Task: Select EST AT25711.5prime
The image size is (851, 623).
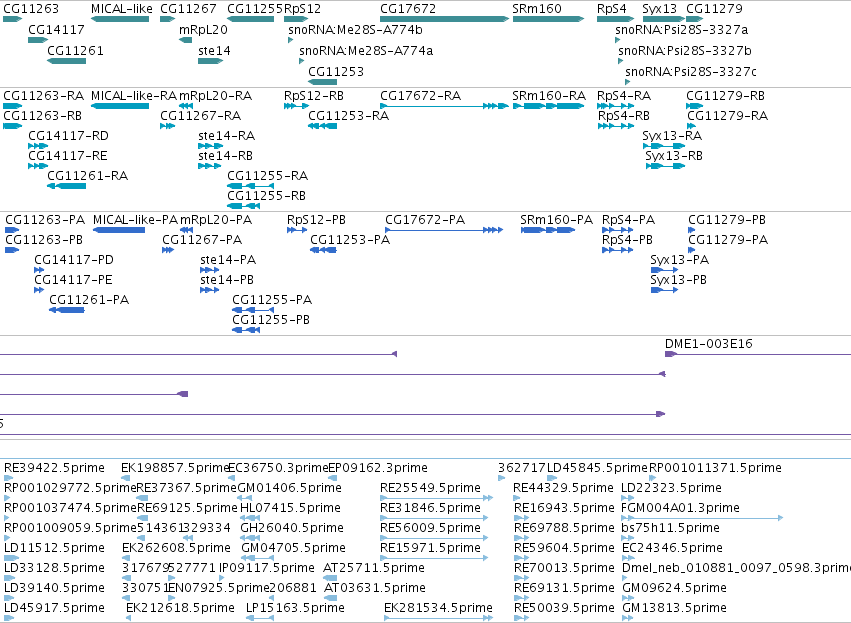Action: point(374,568)
